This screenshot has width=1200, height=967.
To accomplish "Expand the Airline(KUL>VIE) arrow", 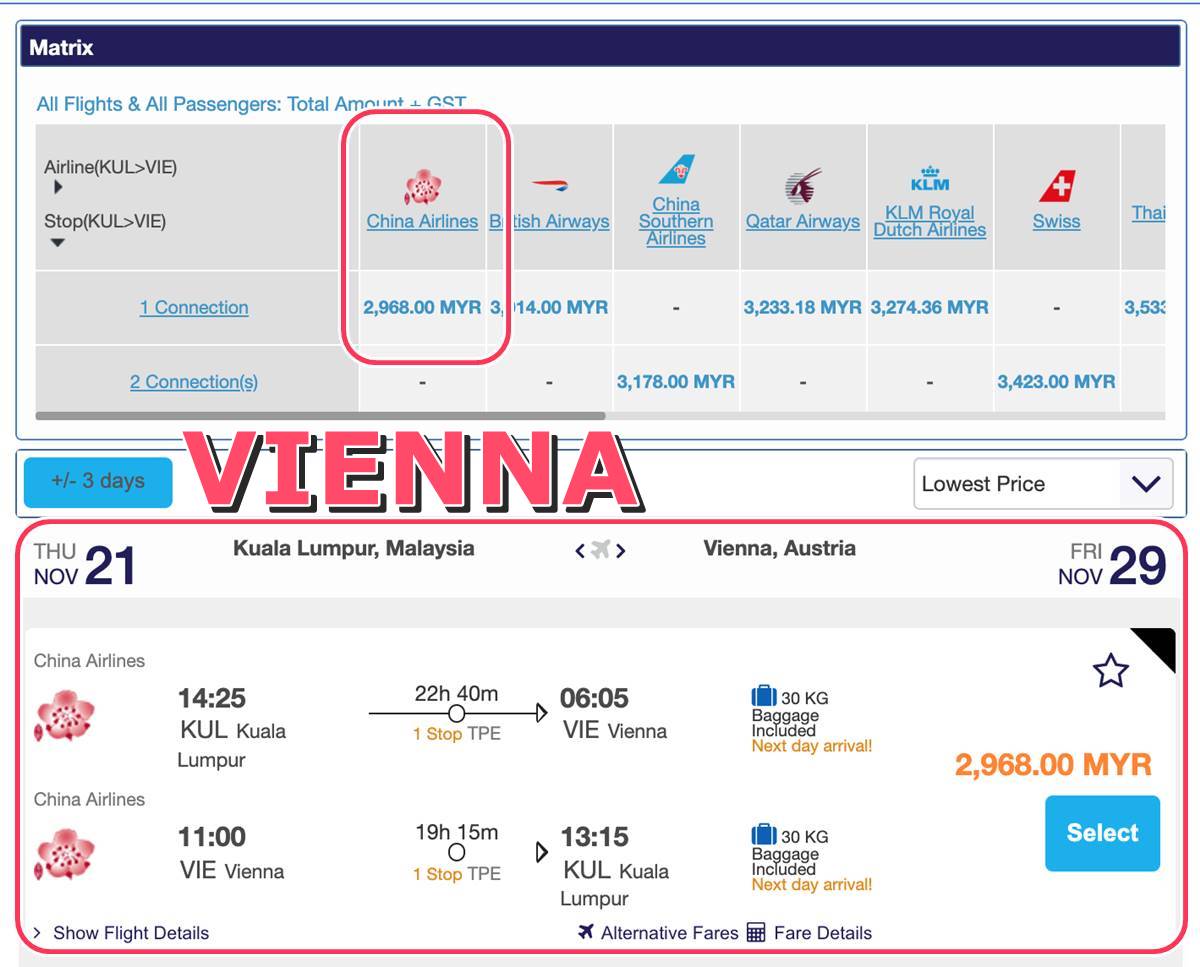I will [58, 187].
